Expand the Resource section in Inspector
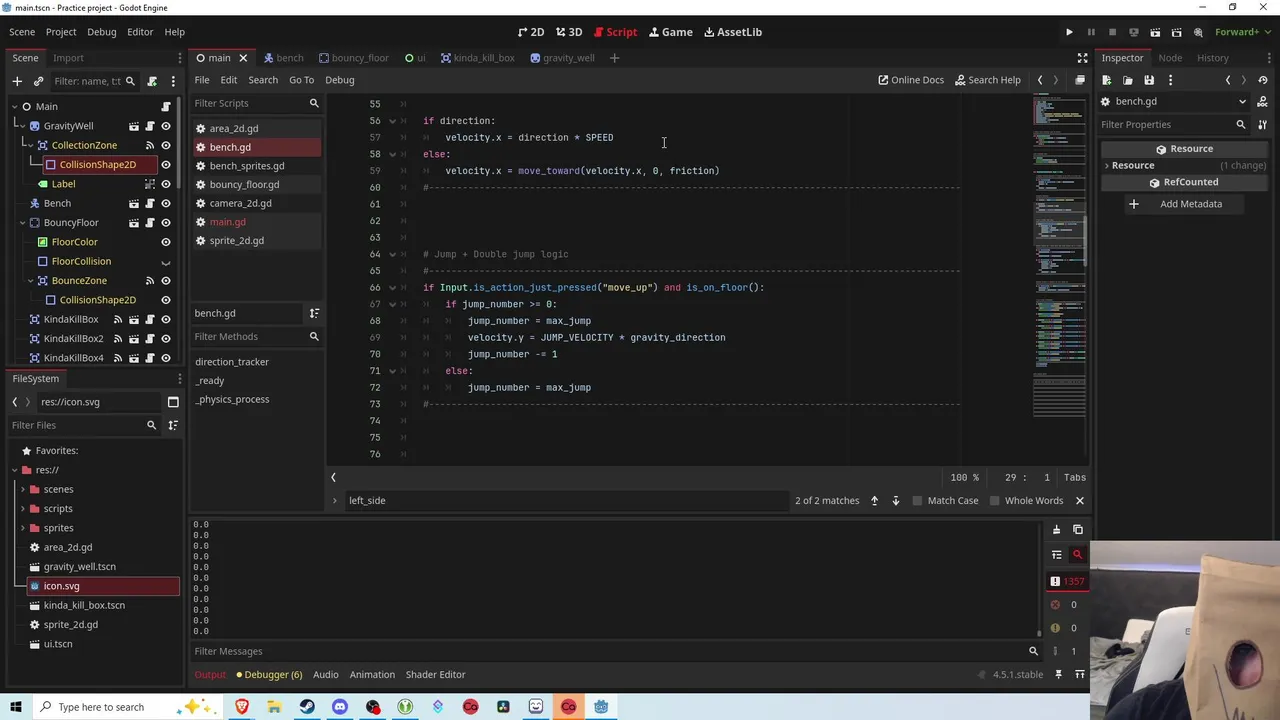The width and height of the screenshot is (1280, 720). click(1106, 165)
